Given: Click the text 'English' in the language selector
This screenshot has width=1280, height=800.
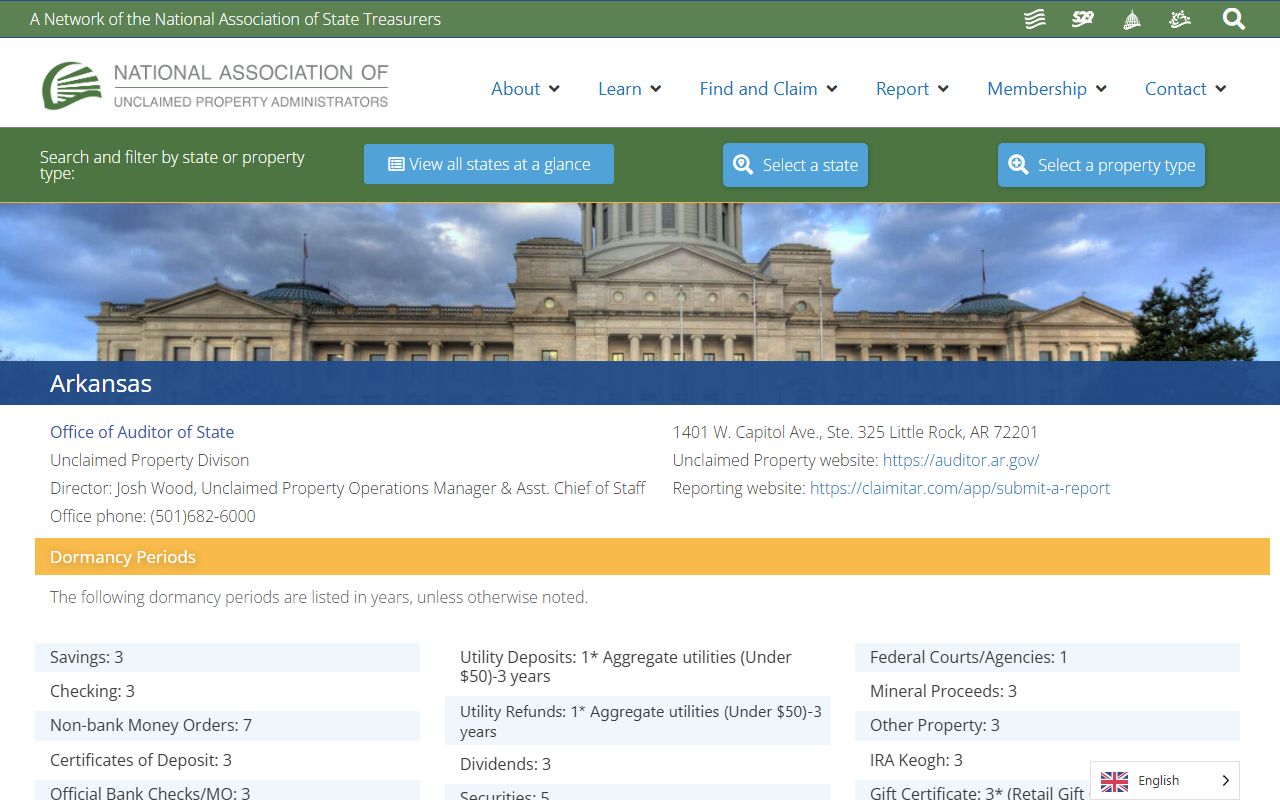Looking at the screenshot, I should (x=1158, y=781).
